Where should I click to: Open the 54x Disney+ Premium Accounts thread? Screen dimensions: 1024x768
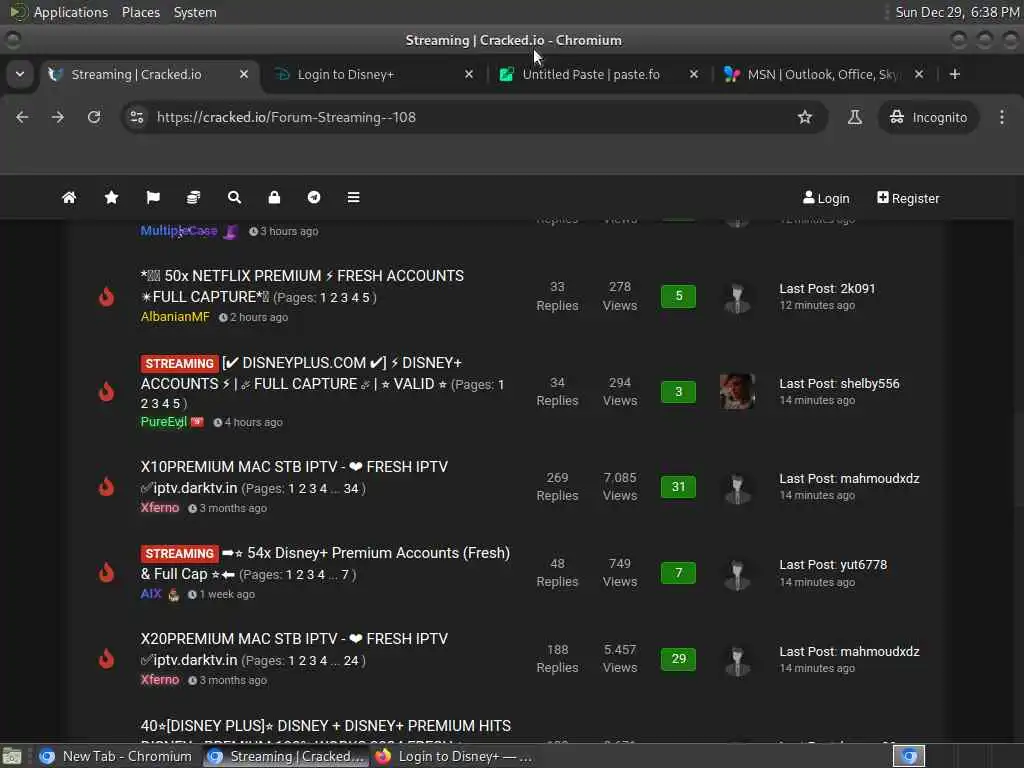(325, 563)
